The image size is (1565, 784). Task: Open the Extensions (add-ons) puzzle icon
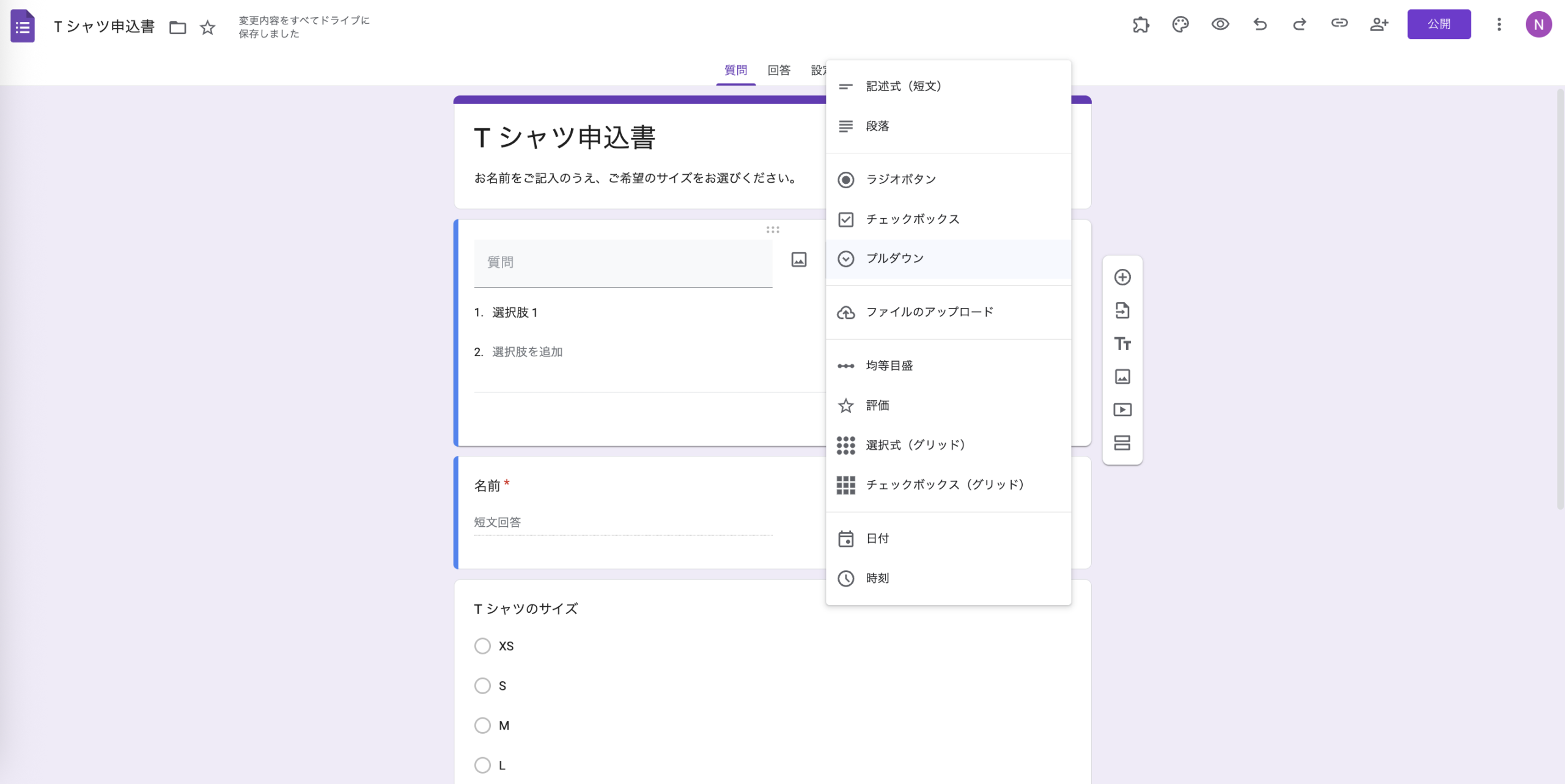(1142, 24)
